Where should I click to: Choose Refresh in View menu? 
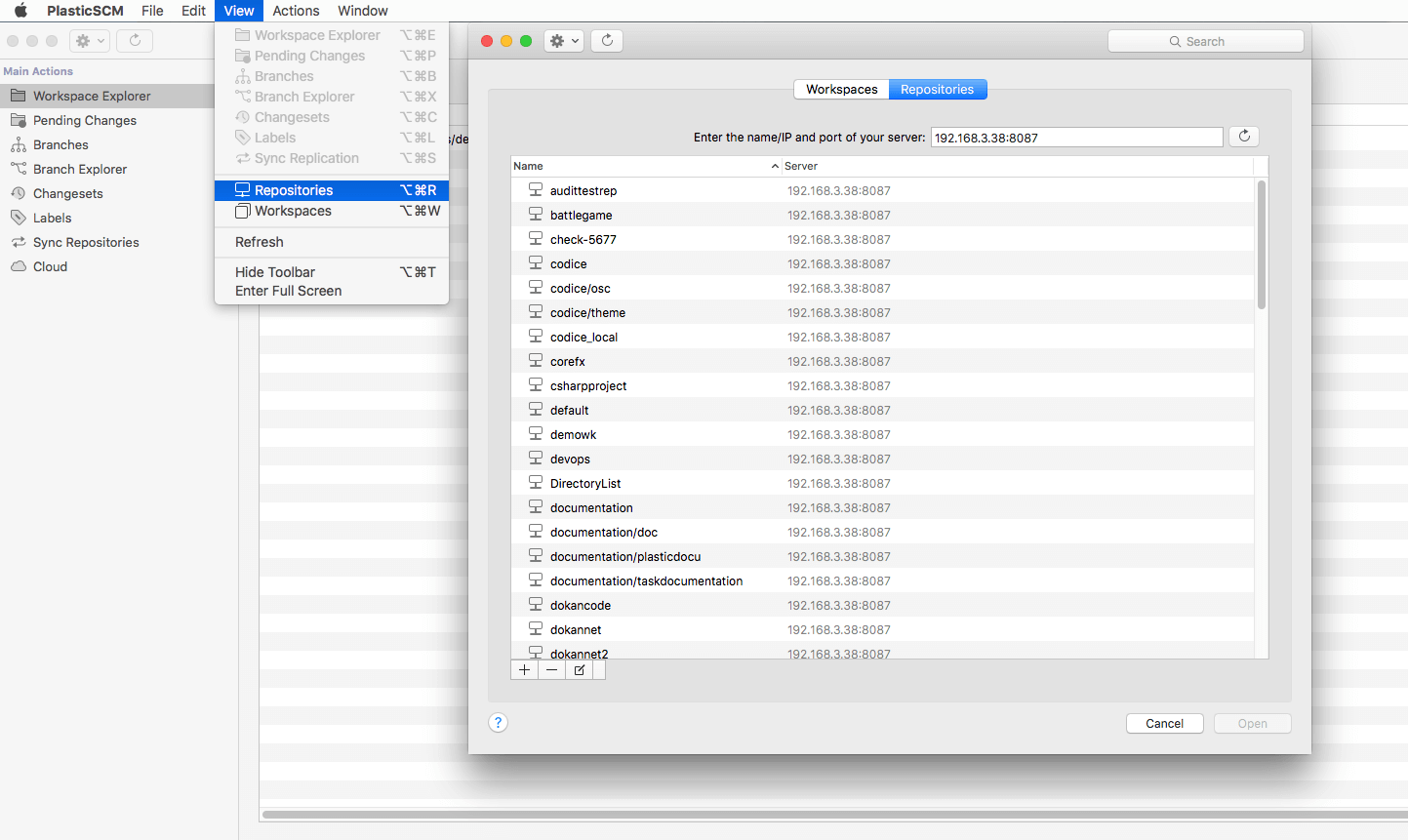(x=332, y=242)
